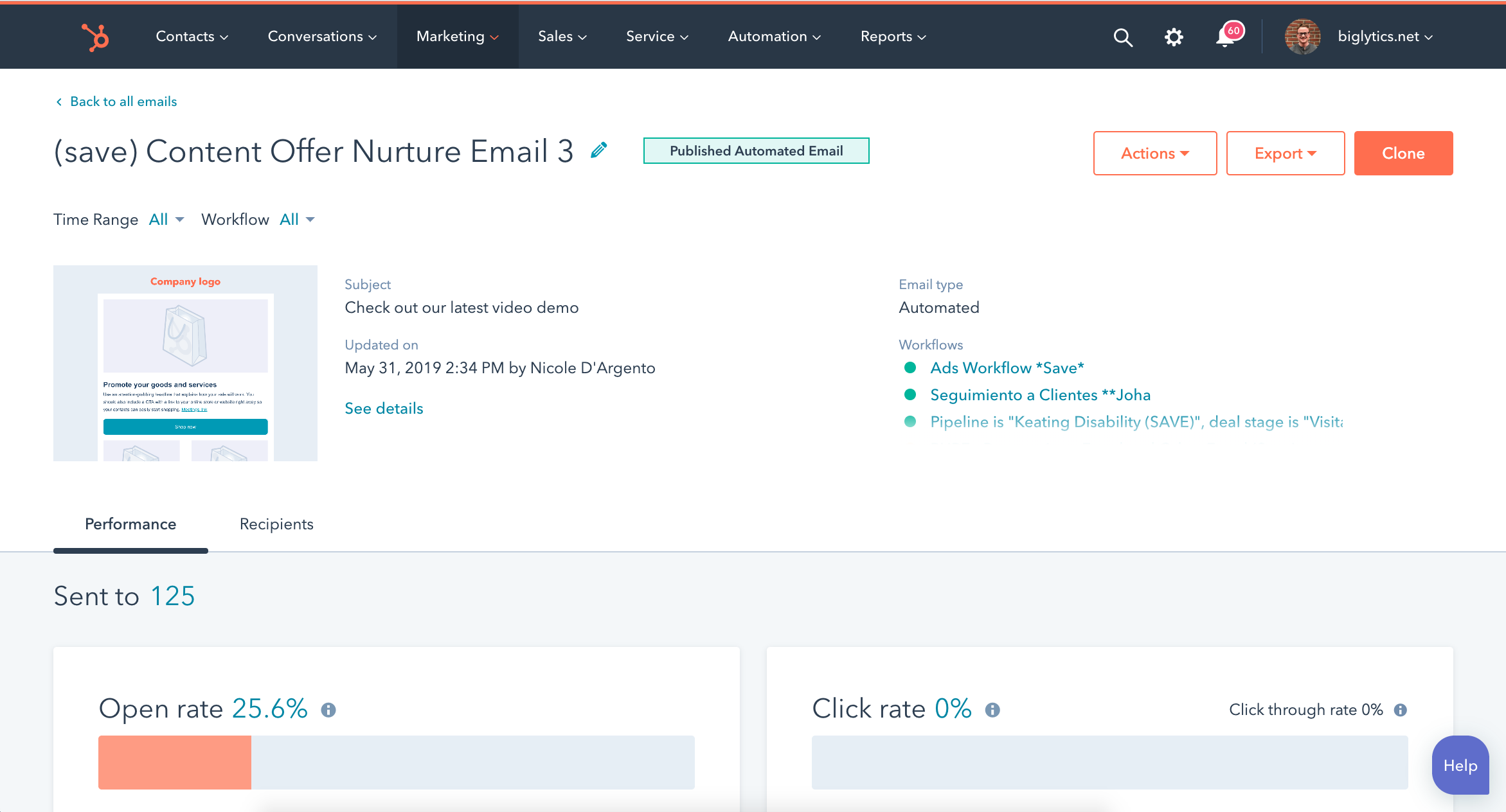The width and height of the screenshot is (1506, 812).
Task: Click the profile avatar photo
Action: (1302, 37)
